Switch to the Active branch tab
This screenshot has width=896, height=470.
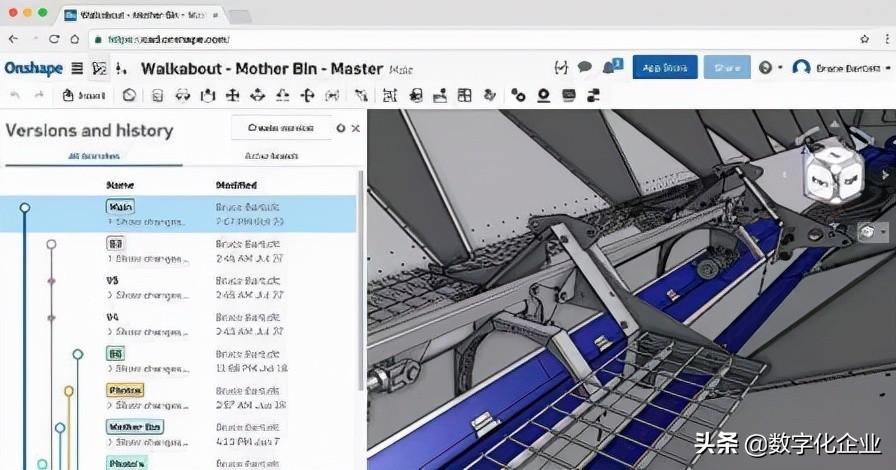pyautogui.click(x=271, y=156)
